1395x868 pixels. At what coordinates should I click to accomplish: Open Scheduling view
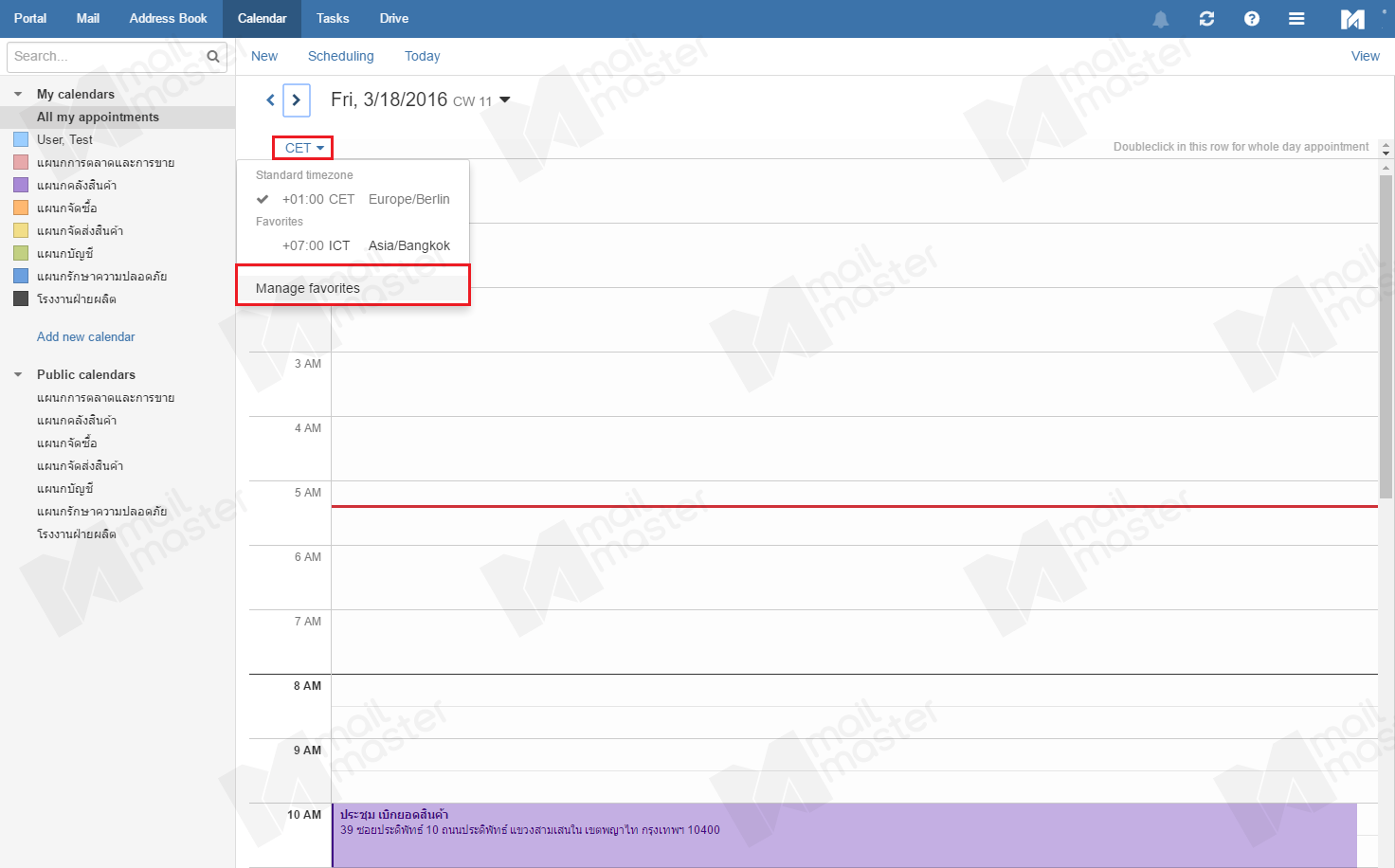(340, 56)
